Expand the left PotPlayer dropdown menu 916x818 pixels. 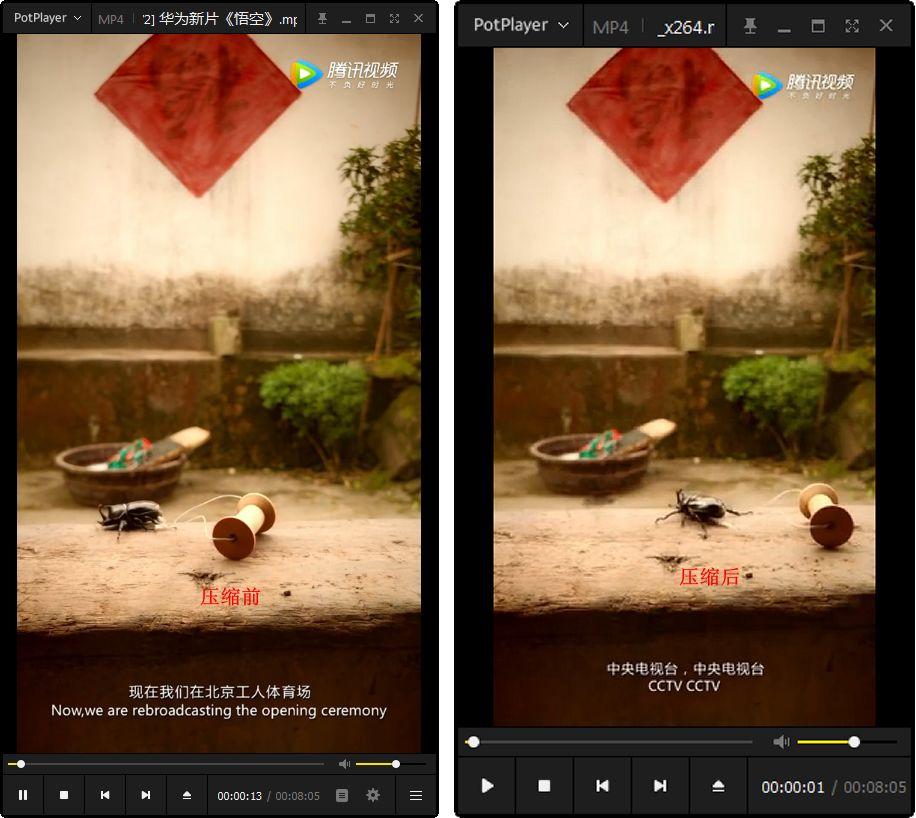(x=47, y=18)
